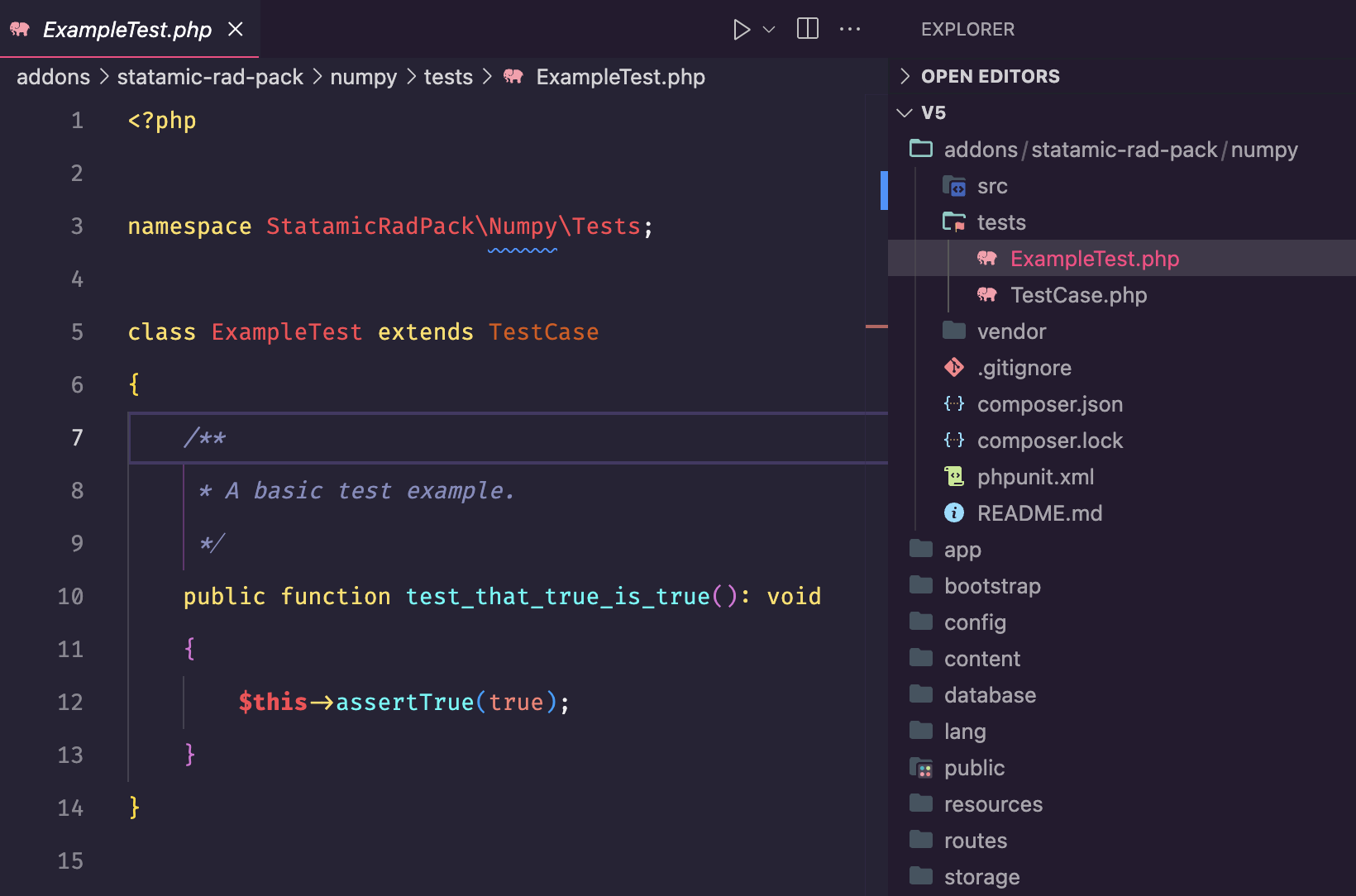
Task: Expand the OPEN EDITORS section
Action: pyautogui.click(x=1122, y=76)
